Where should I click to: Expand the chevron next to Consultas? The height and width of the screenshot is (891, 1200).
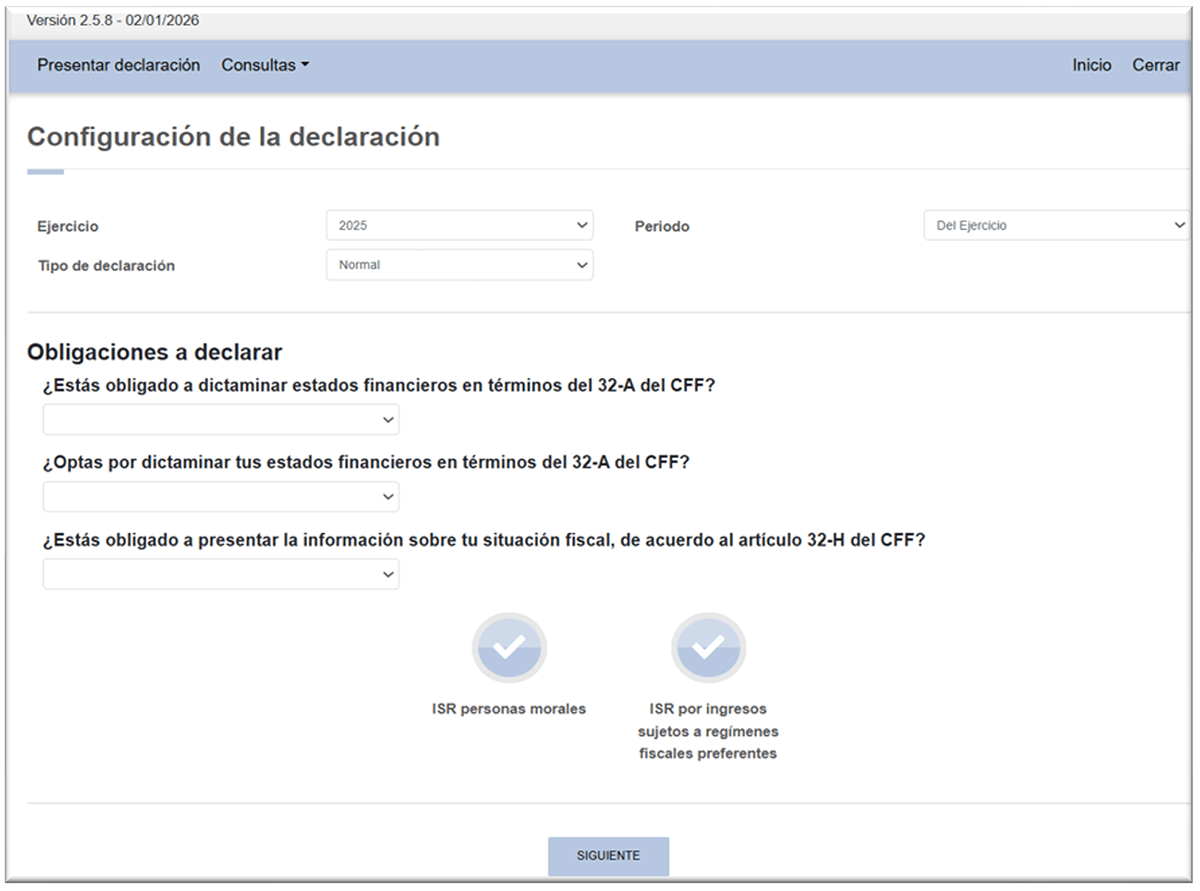pos(303,64)
